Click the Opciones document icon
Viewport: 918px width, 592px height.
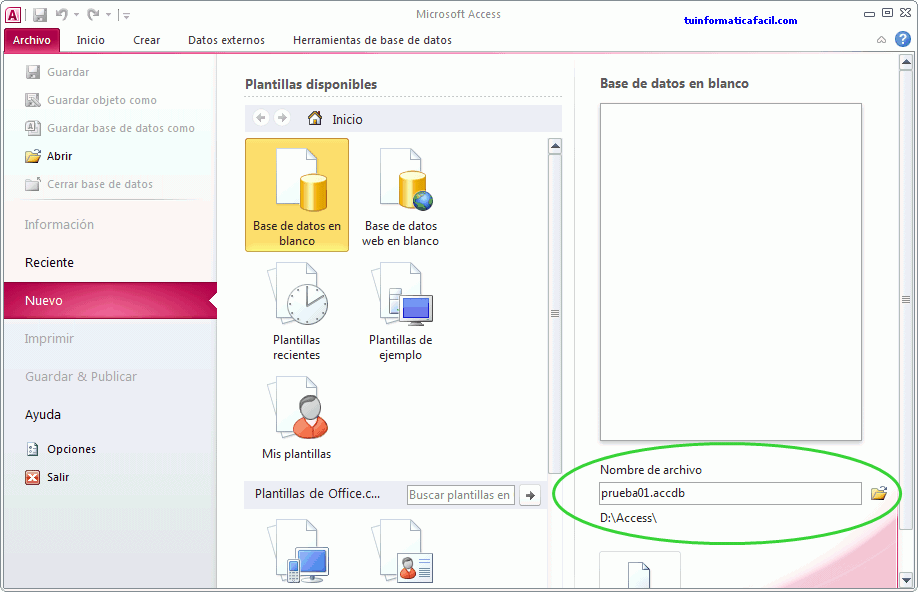pyautogui.click(x=33, y=449)
